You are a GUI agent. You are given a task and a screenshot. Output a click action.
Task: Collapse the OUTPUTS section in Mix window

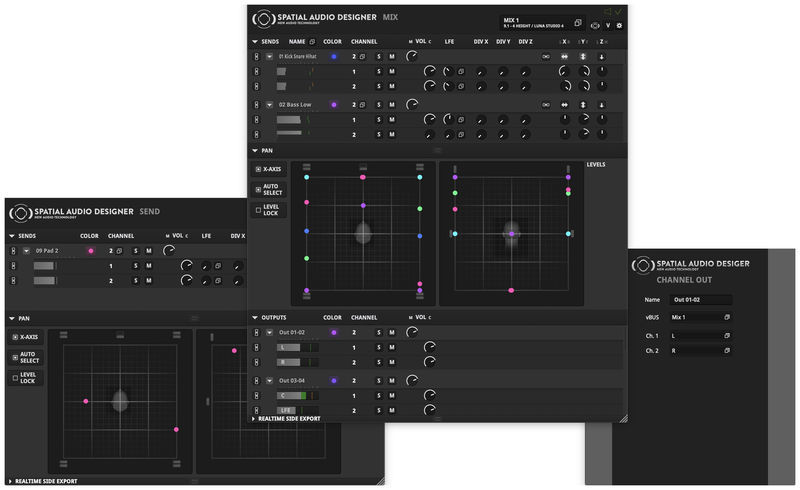[255, 317]
